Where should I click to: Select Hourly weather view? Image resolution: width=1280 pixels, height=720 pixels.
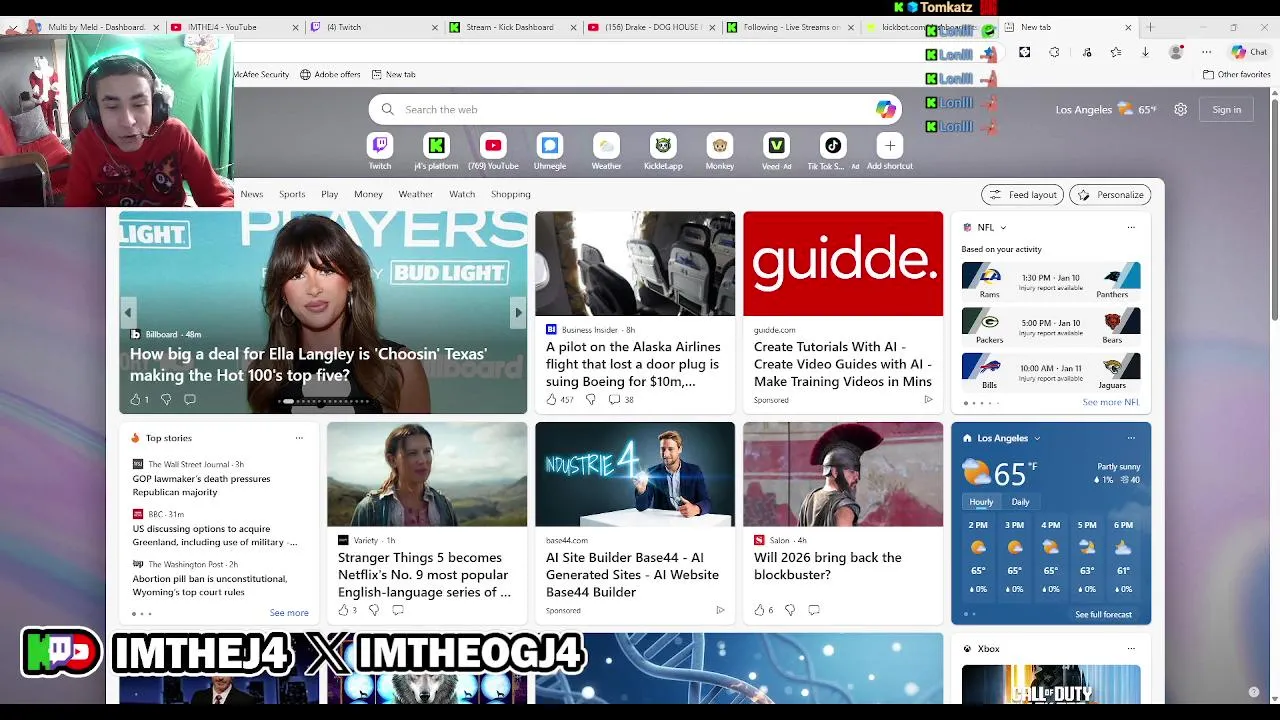[981, 502]
